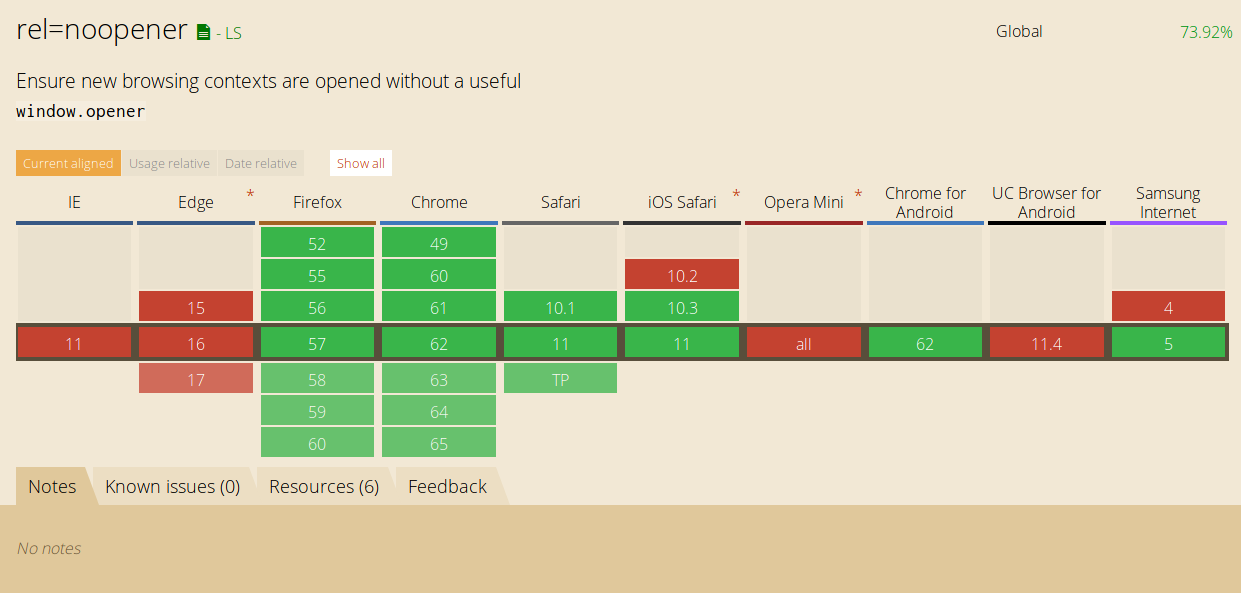
Task: Select the Edge 17 version cell
Action: (196, 379)
